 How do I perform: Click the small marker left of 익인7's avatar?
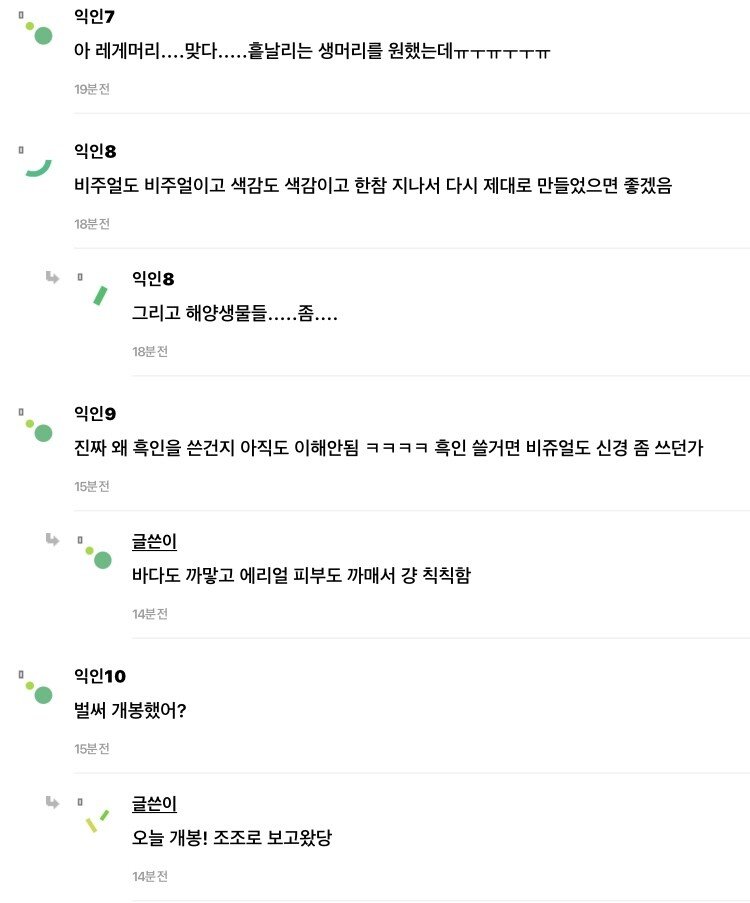pos(21,15)
